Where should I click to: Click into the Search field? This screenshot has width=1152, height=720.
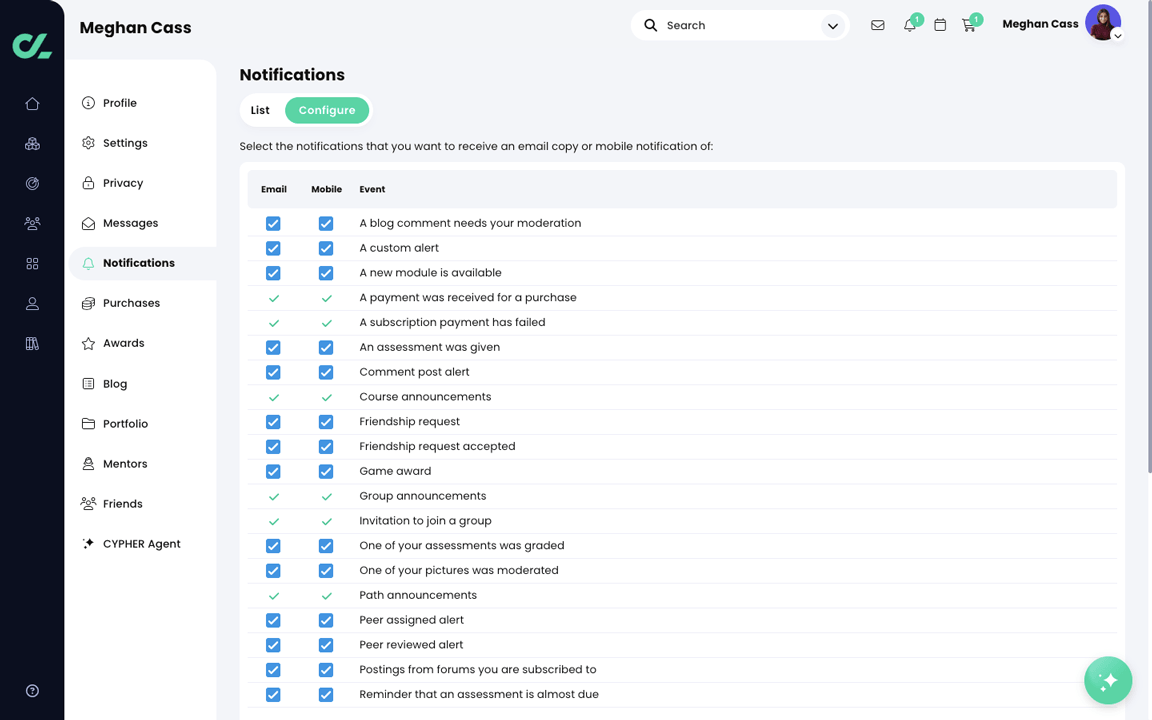[x=738, y=25]
